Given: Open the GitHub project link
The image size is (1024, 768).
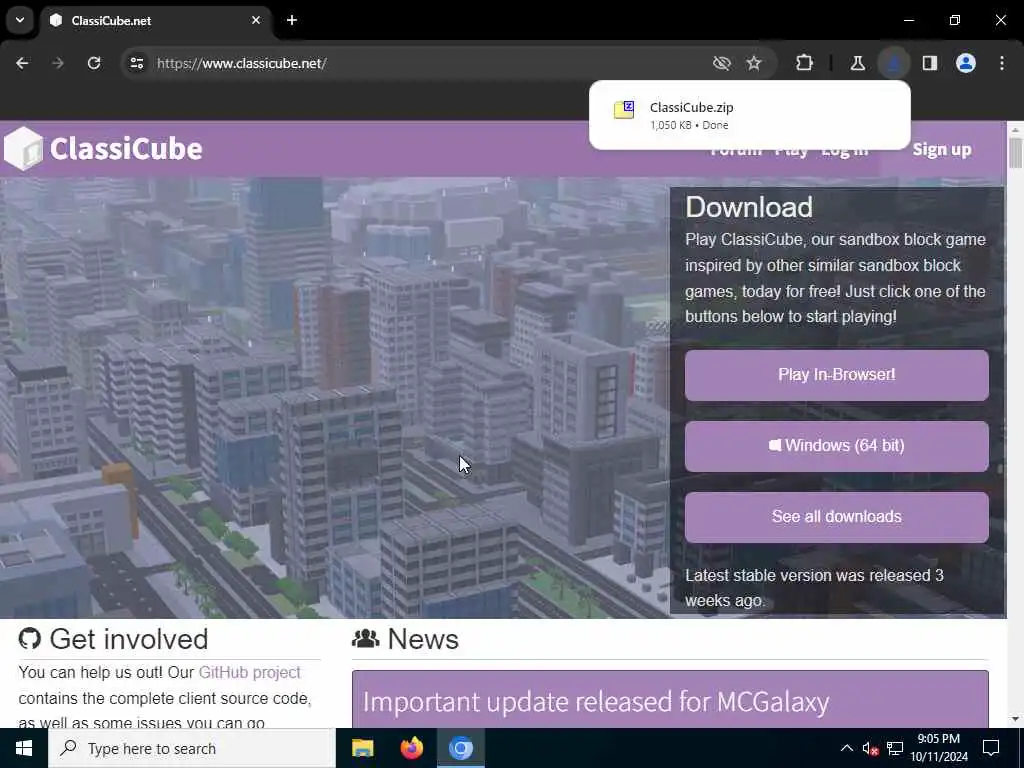Looking at the screenshot, I should 249,672.
